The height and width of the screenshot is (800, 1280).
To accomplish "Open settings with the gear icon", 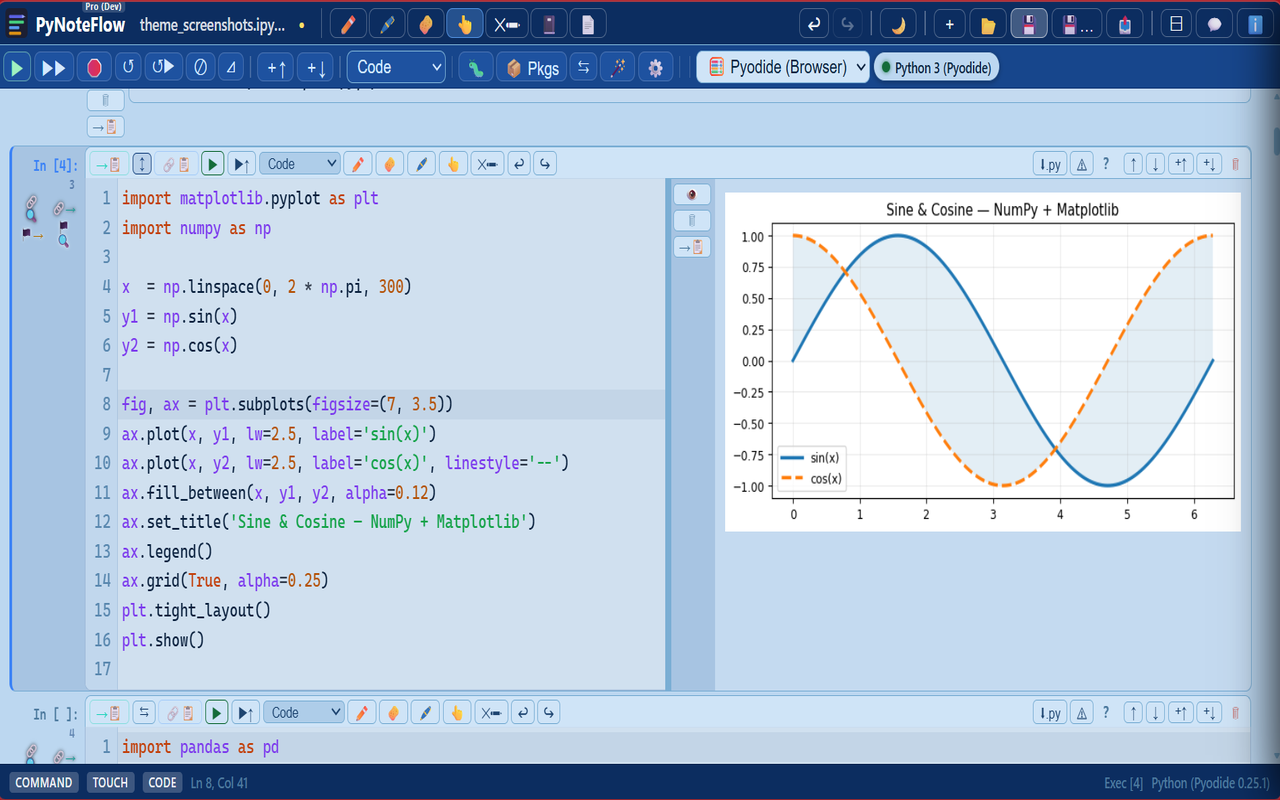I will click(656, 67).
